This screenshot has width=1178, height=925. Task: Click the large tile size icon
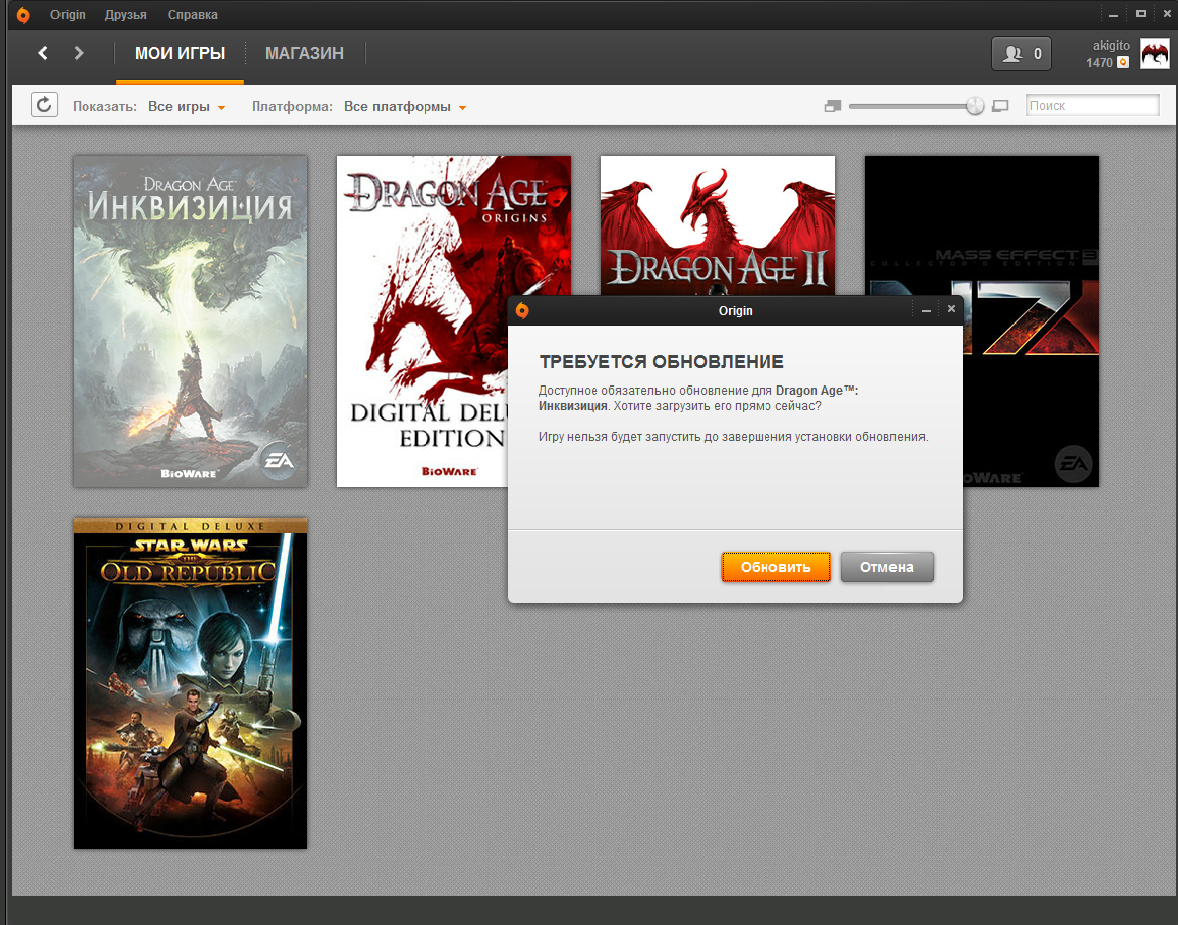[x=1000, y=106]
